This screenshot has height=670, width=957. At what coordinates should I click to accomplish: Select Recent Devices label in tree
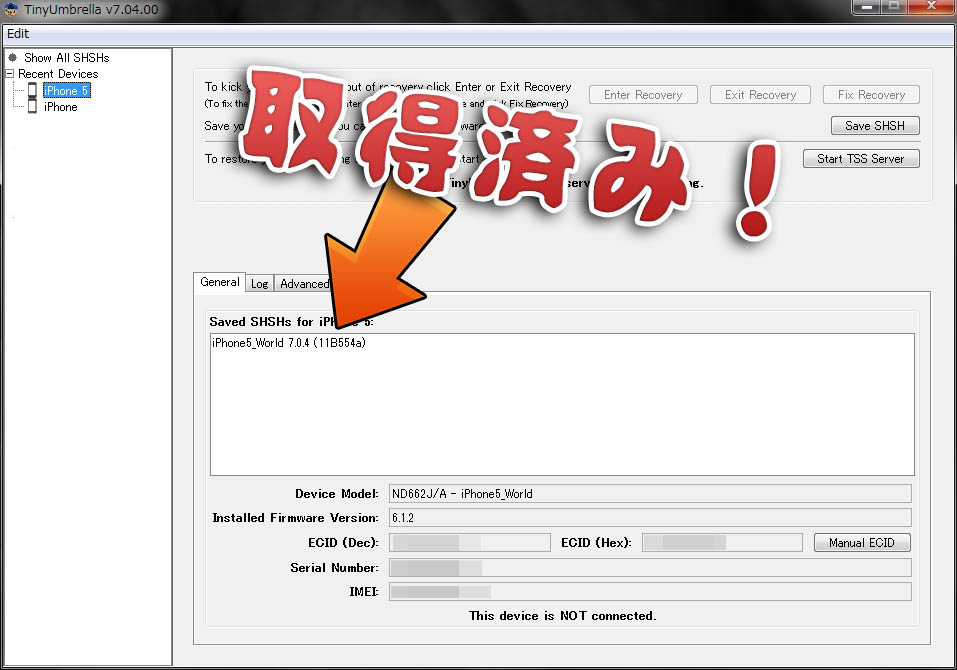(x=58, y=74)
